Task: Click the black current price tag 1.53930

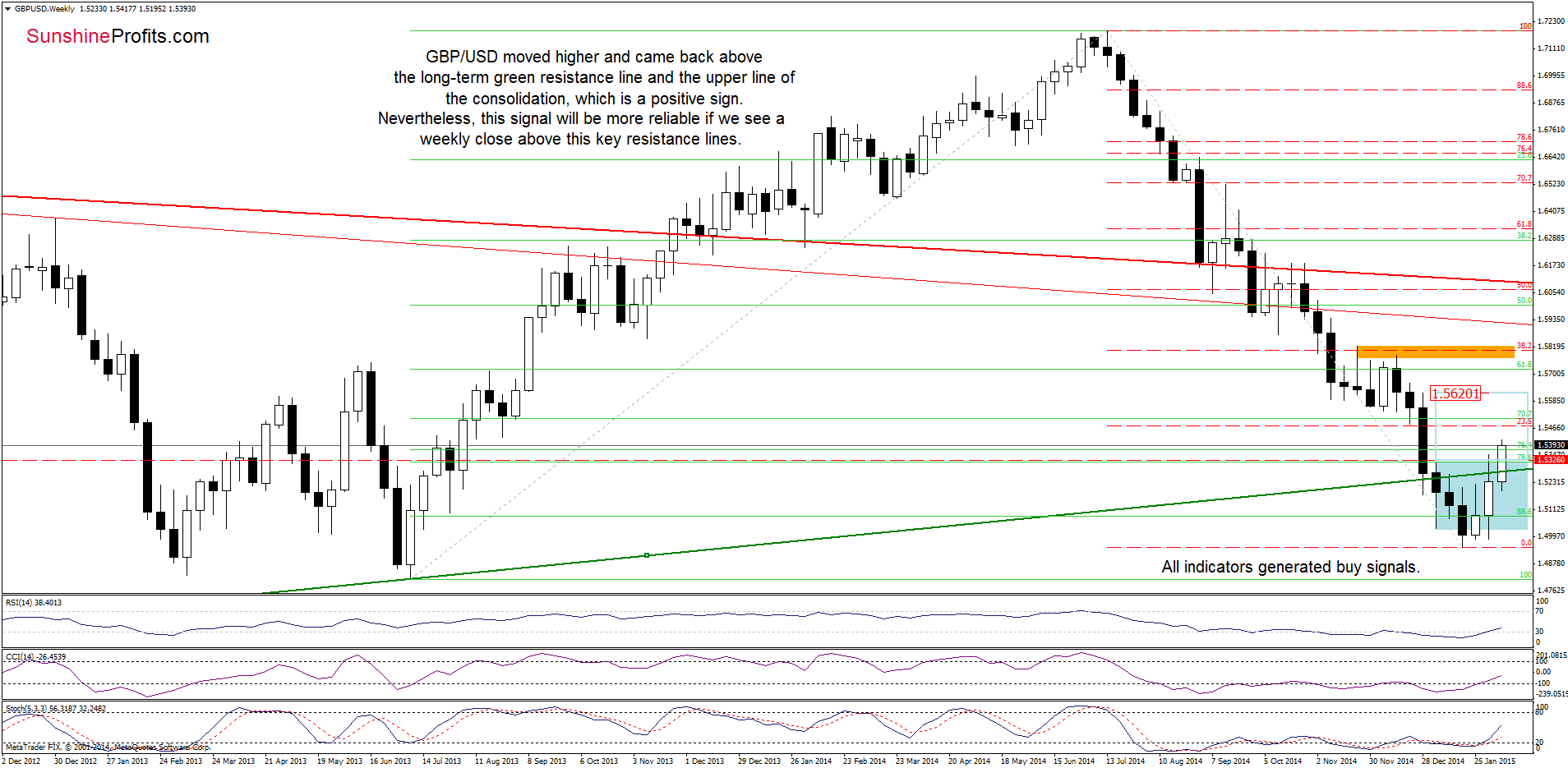Action: tap(1551, 444)
